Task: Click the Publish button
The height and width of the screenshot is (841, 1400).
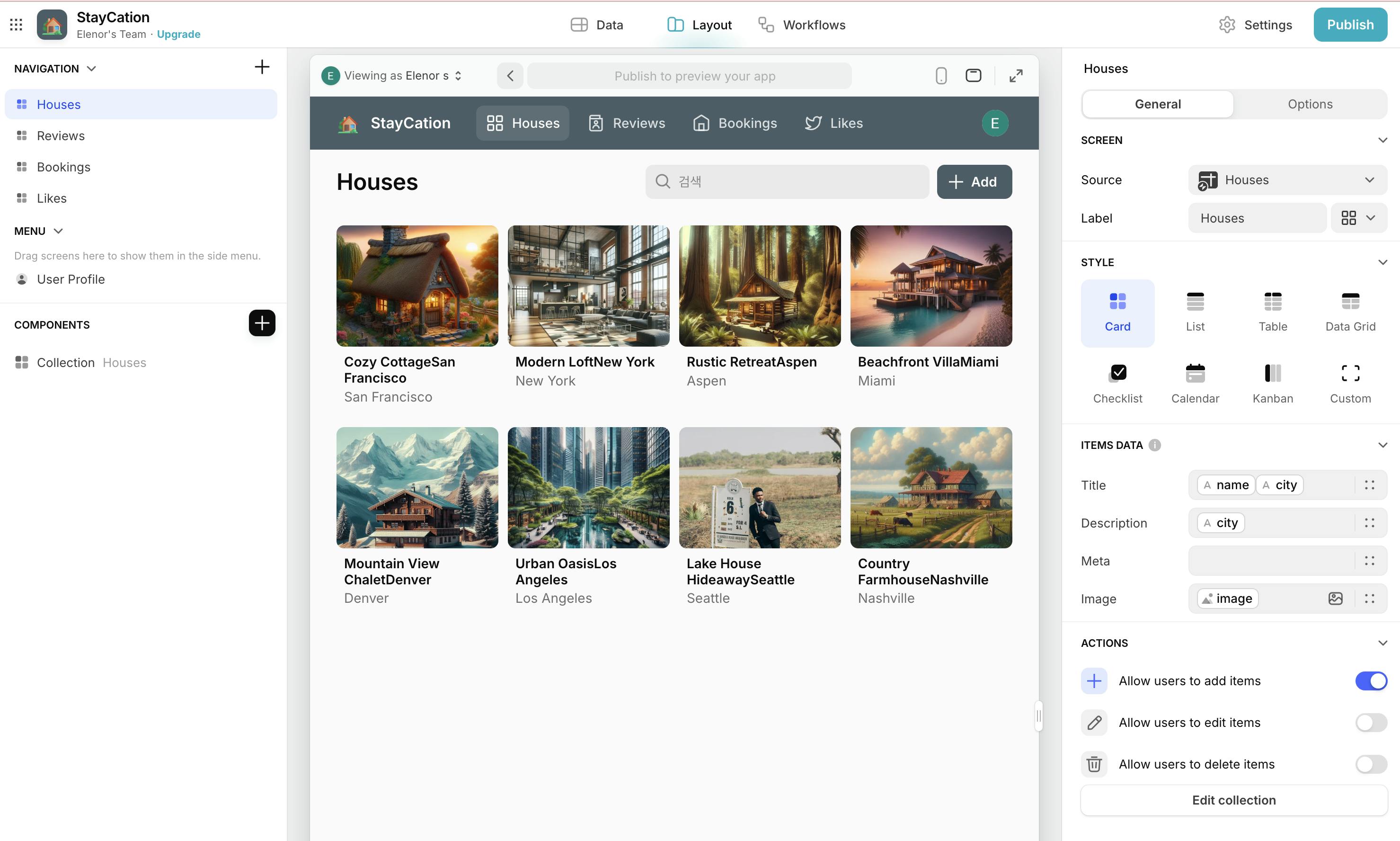Action: pyautogui.click(x=1350, y=24)
